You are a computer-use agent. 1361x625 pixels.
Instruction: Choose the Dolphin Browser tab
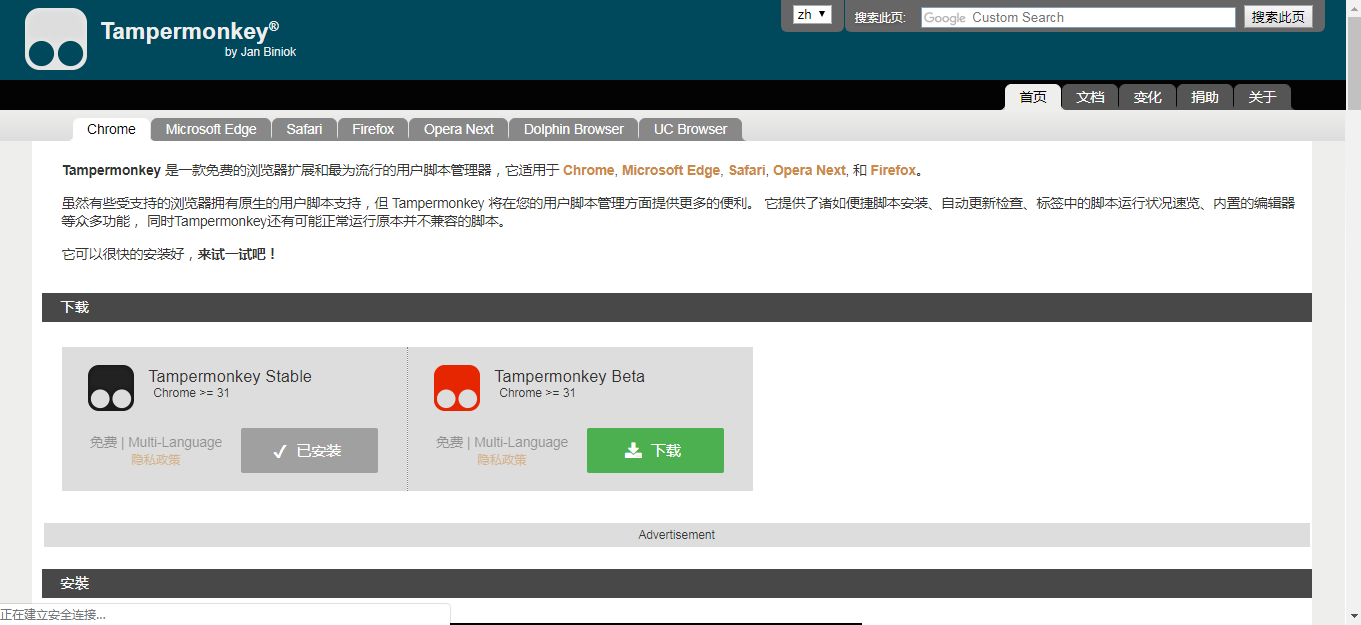click(x=573, y=130)
